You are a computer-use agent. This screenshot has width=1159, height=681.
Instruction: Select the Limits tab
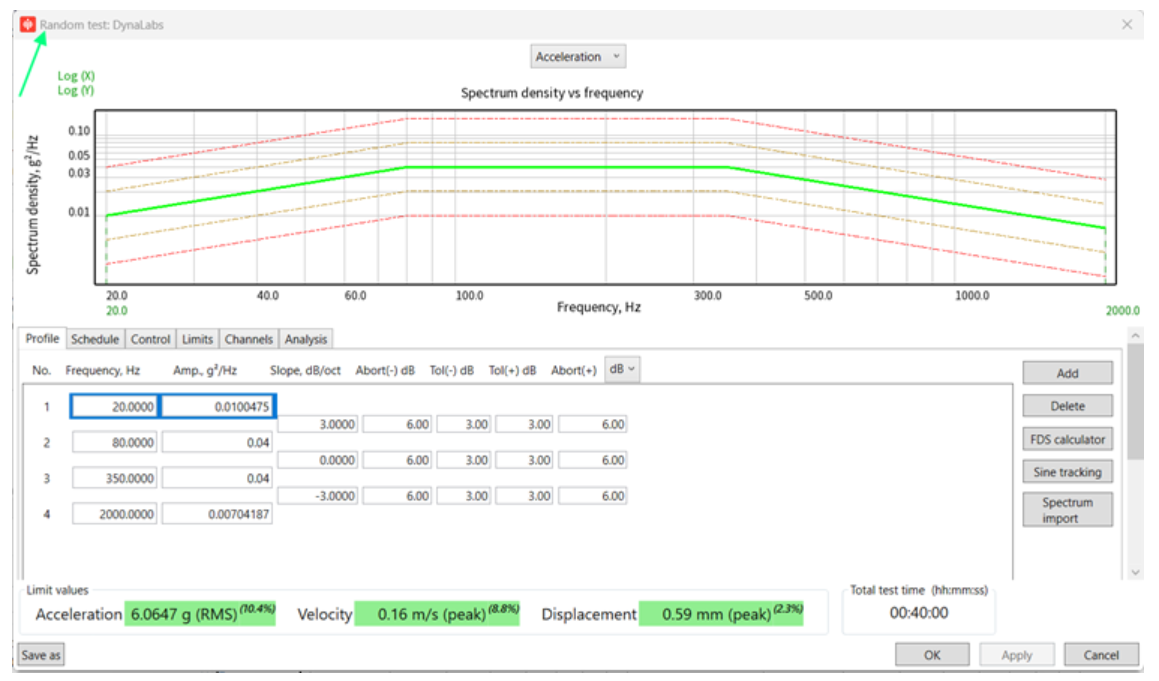pyautogui.click(x=198, y=339)
